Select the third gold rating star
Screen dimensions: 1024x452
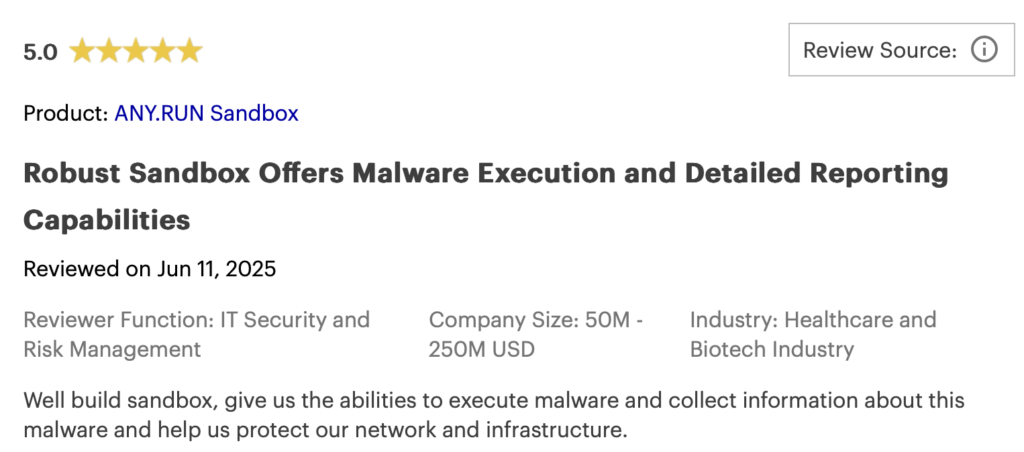click(135, 51)
